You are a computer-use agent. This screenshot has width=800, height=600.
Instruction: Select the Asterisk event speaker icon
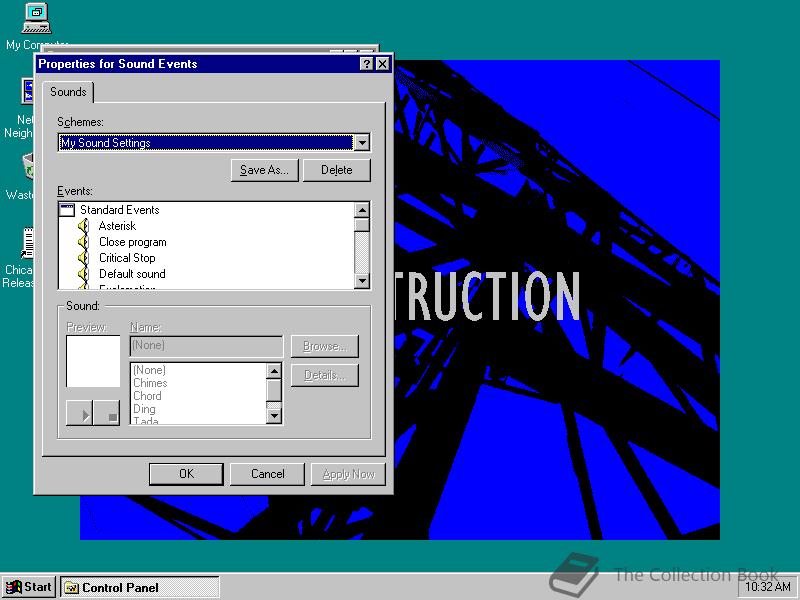coord(83,226)
